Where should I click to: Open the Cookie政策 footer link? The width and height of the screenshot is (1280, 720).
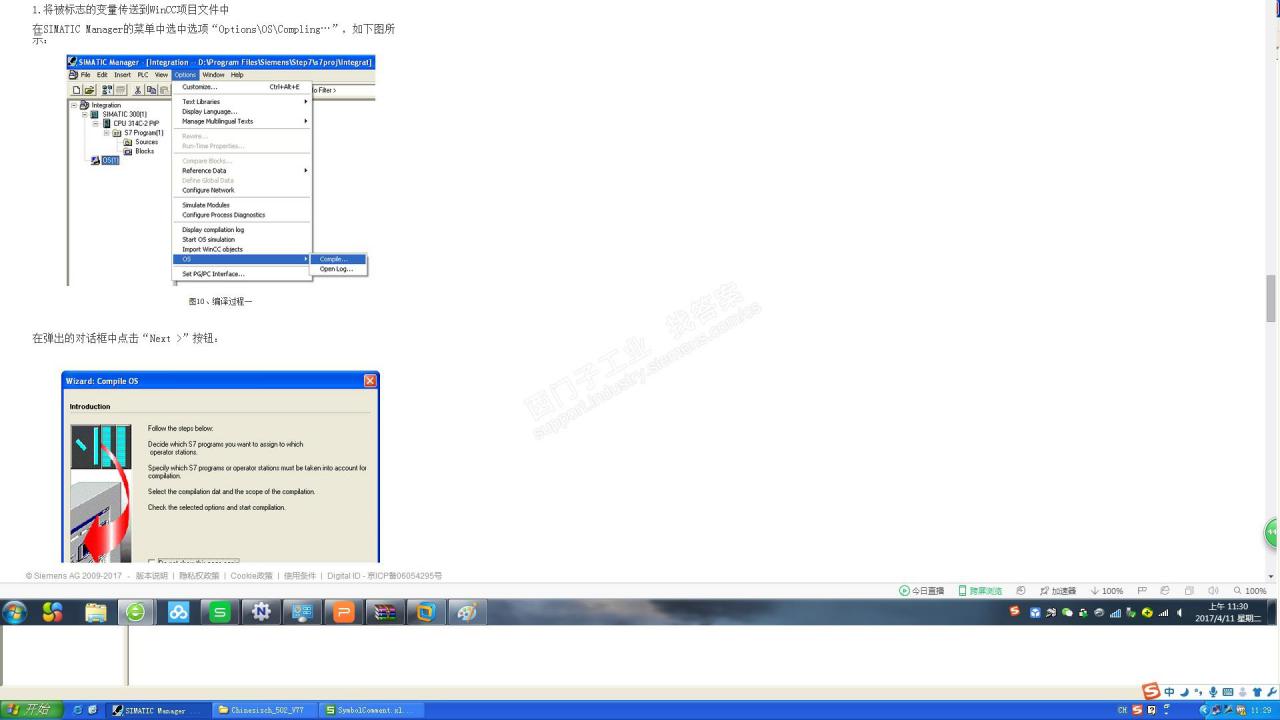(252, 576)
